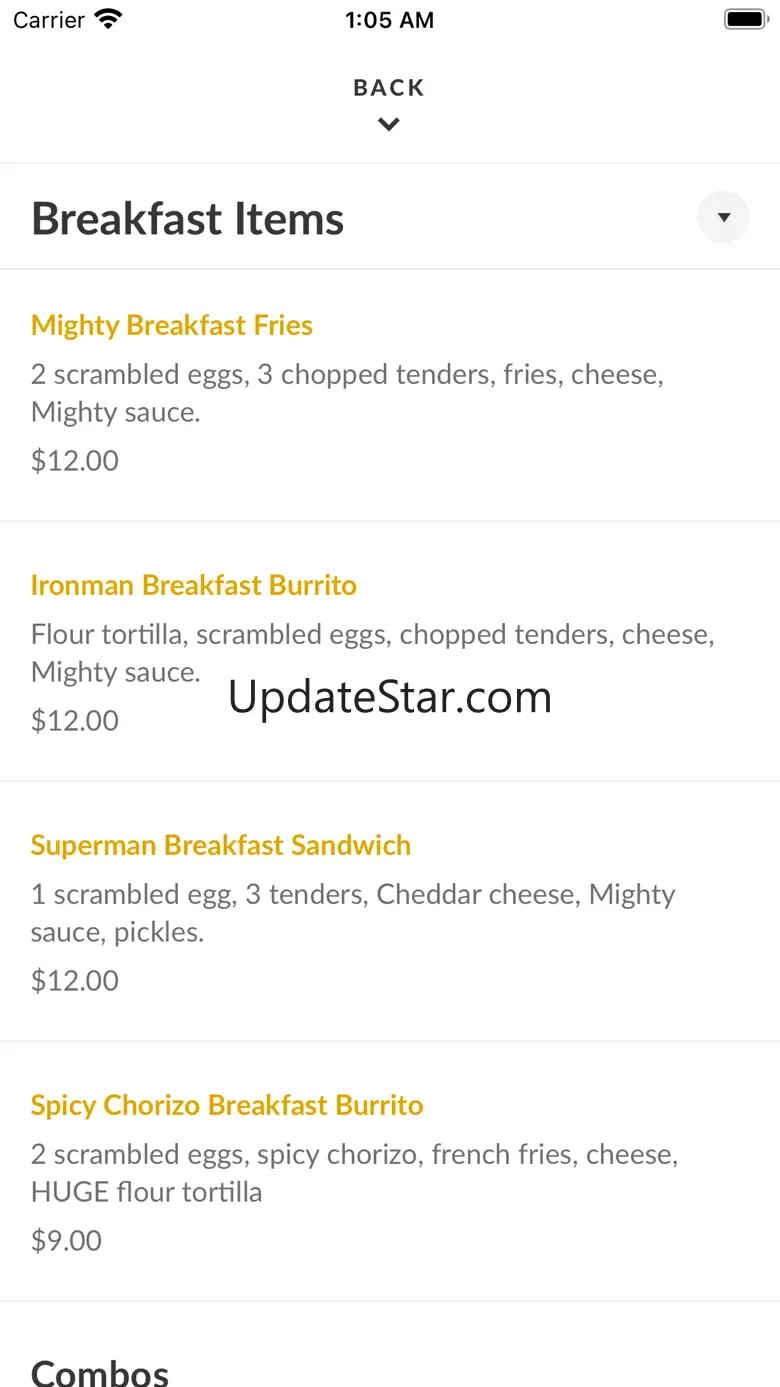Tap Superman Breakfast Sandwich description text
780x1387 pixels.
pyautogui.click(x=353, y=913)
